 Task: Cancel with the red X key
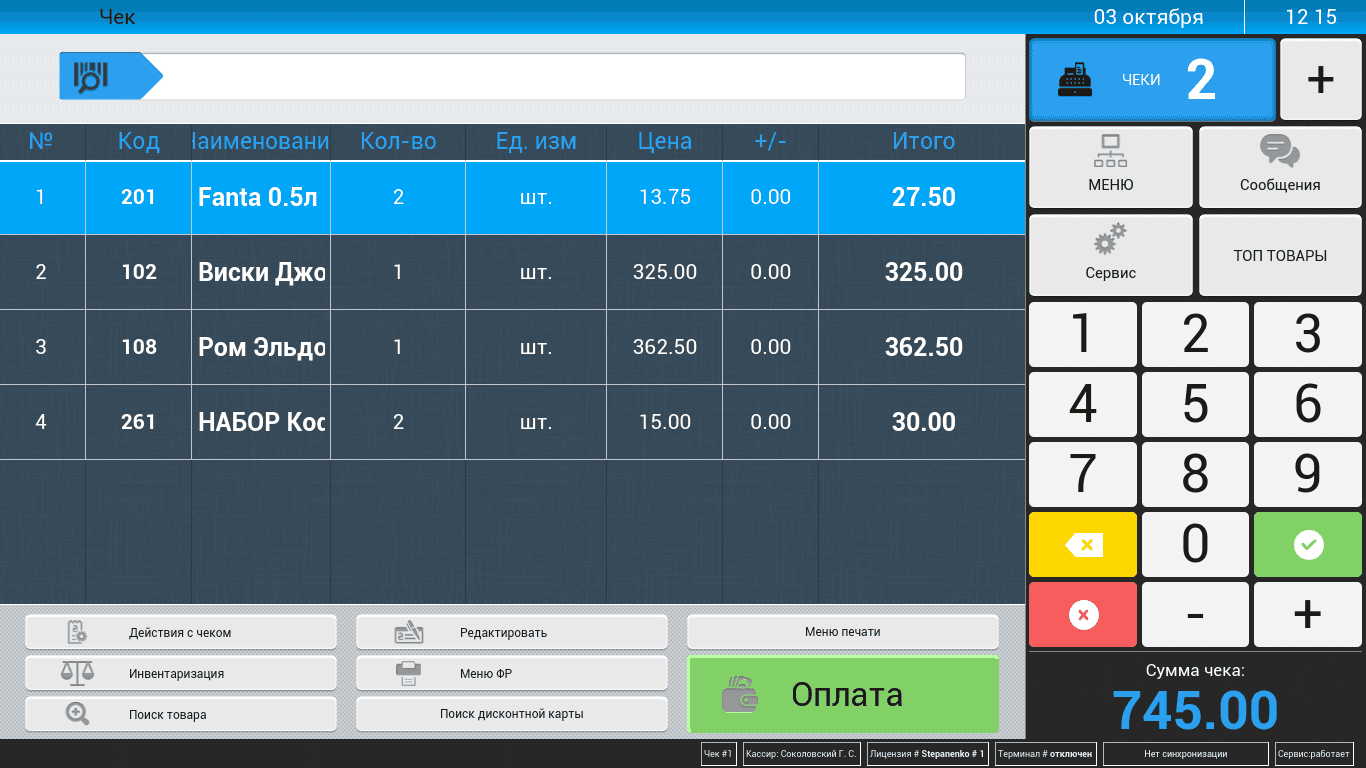(x=1083, y=615)
